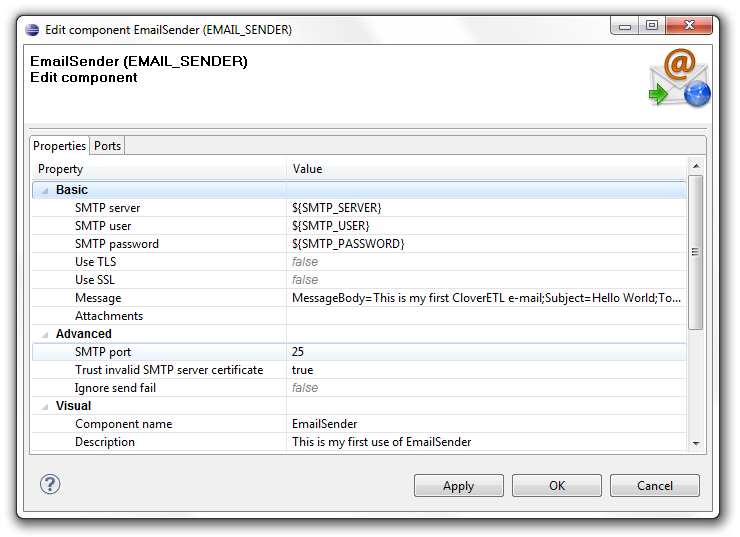Edit the SMTP password value ${SMTP_PASSWORD}
This screenshot has width=740, height=537.
click(x=486, y=243)
